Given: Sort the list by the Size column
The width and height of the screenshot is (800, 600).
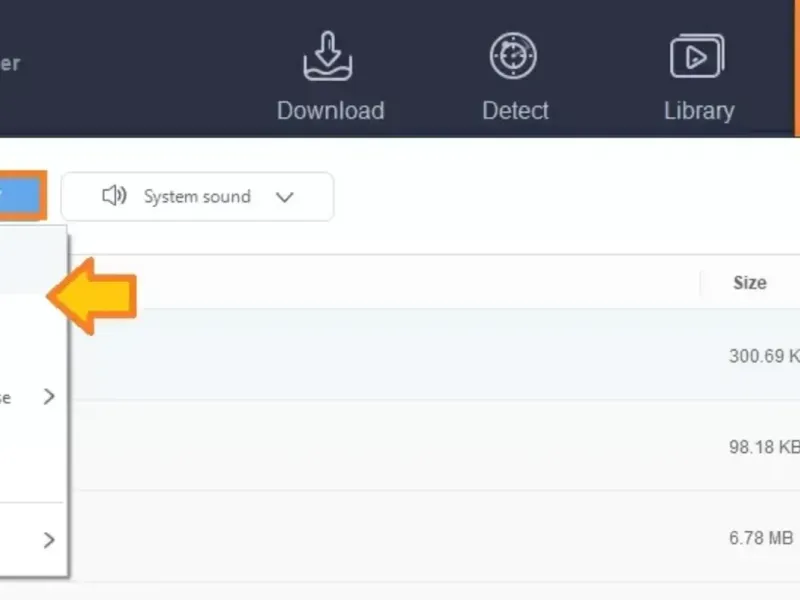Looking at the screenshot, I should [x=749, y=283].
